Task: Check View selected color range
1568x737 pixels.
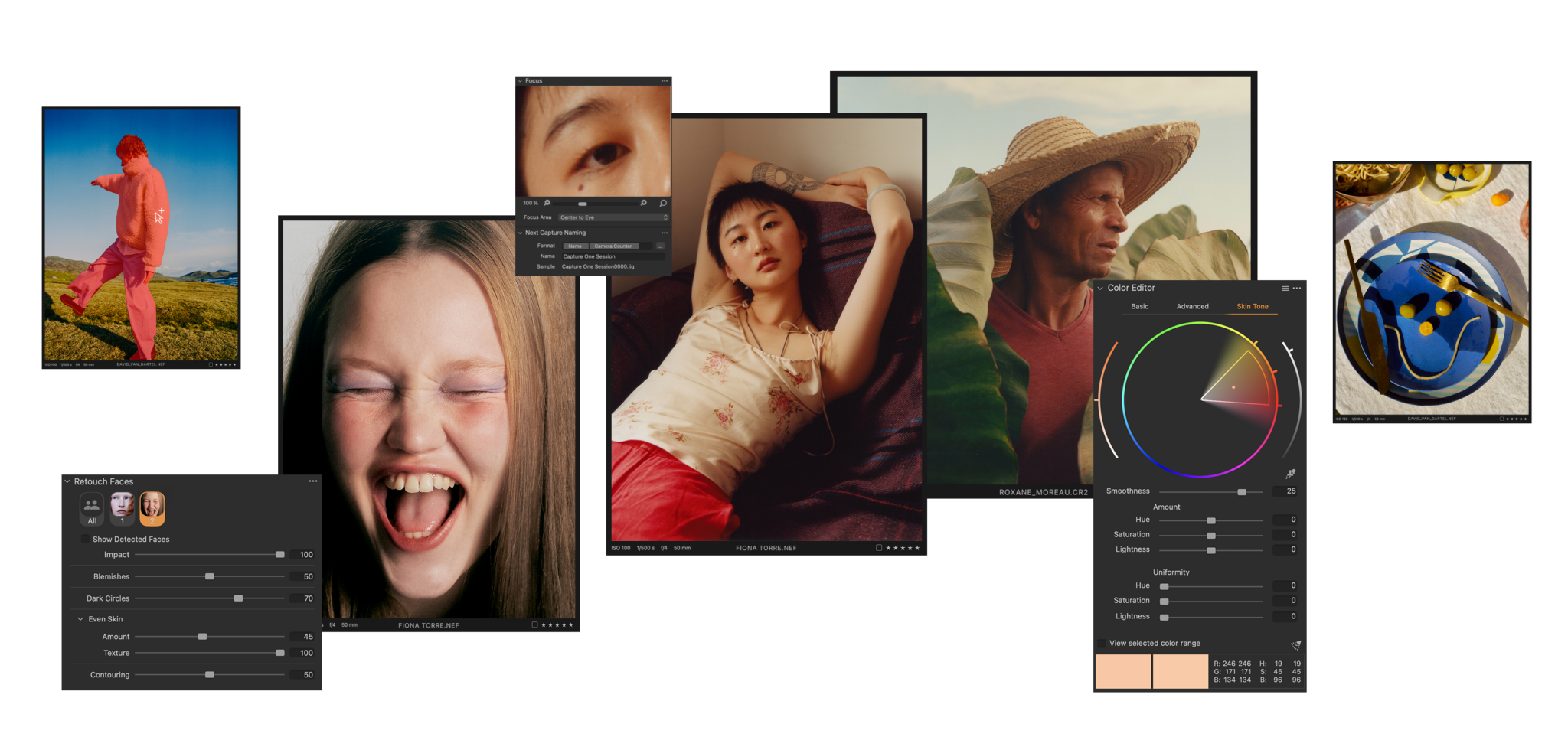Action: pyautogui.click(x=1102, y=643)
